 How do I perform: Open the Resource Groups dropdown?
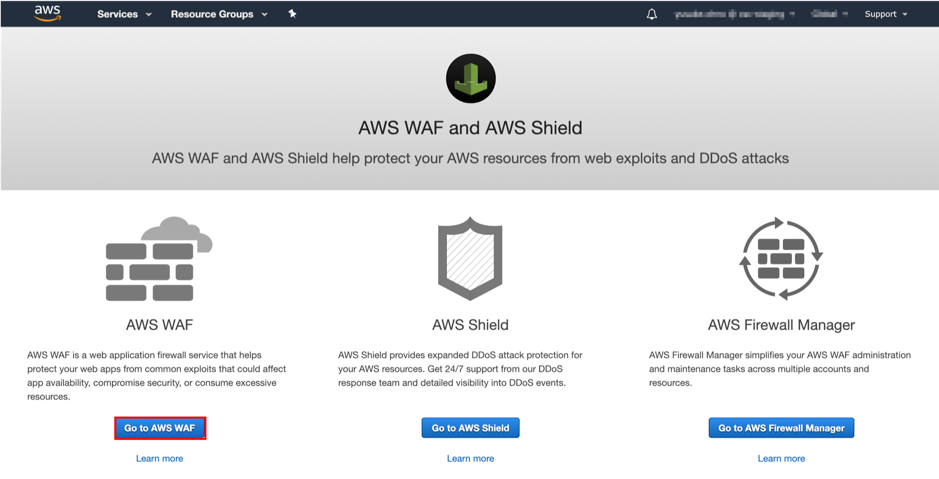[x=219, y=14]
